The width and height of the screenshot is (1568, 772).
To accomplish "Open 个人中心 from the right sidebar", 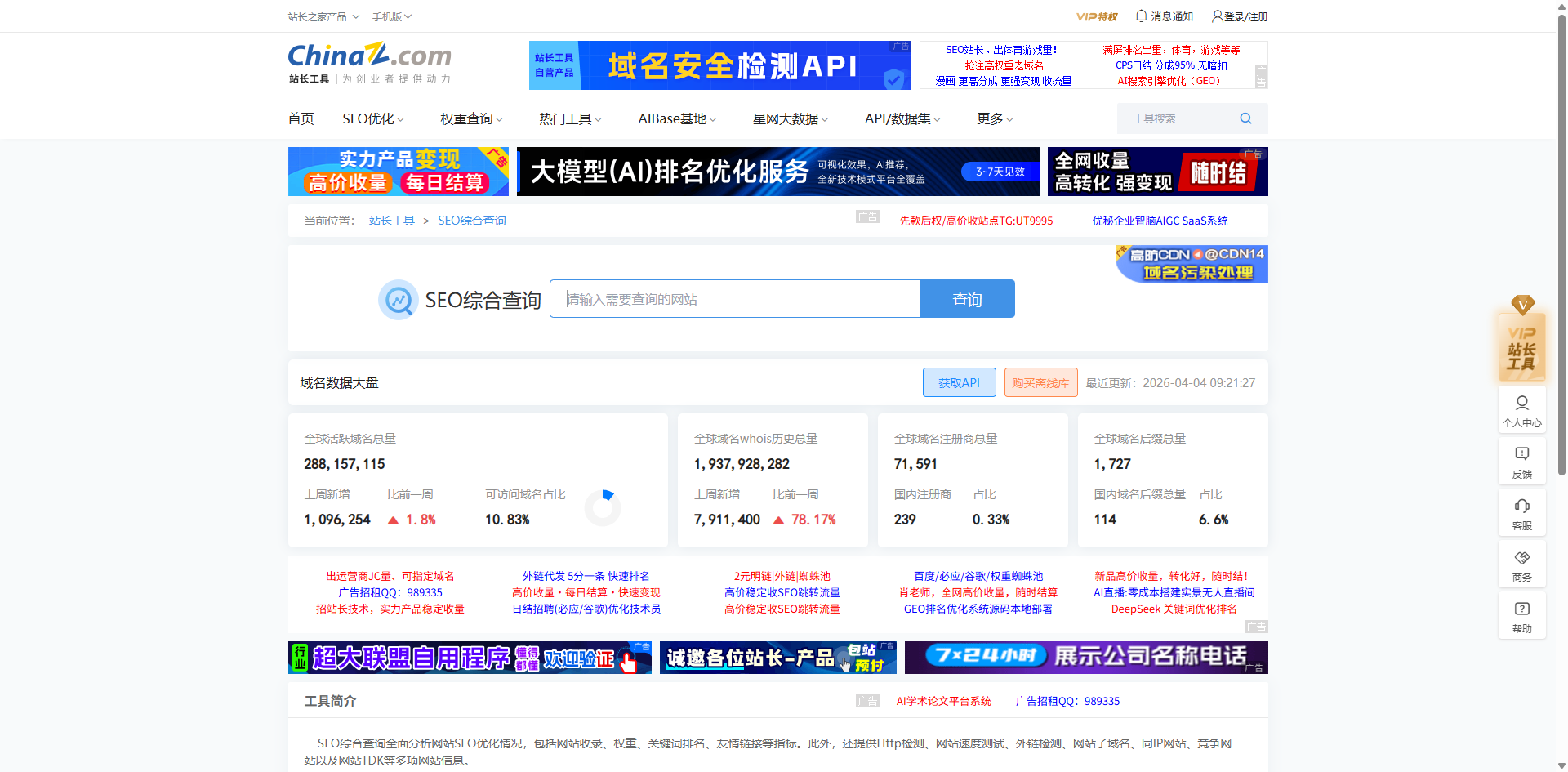I will click(x=1521, y=410).
